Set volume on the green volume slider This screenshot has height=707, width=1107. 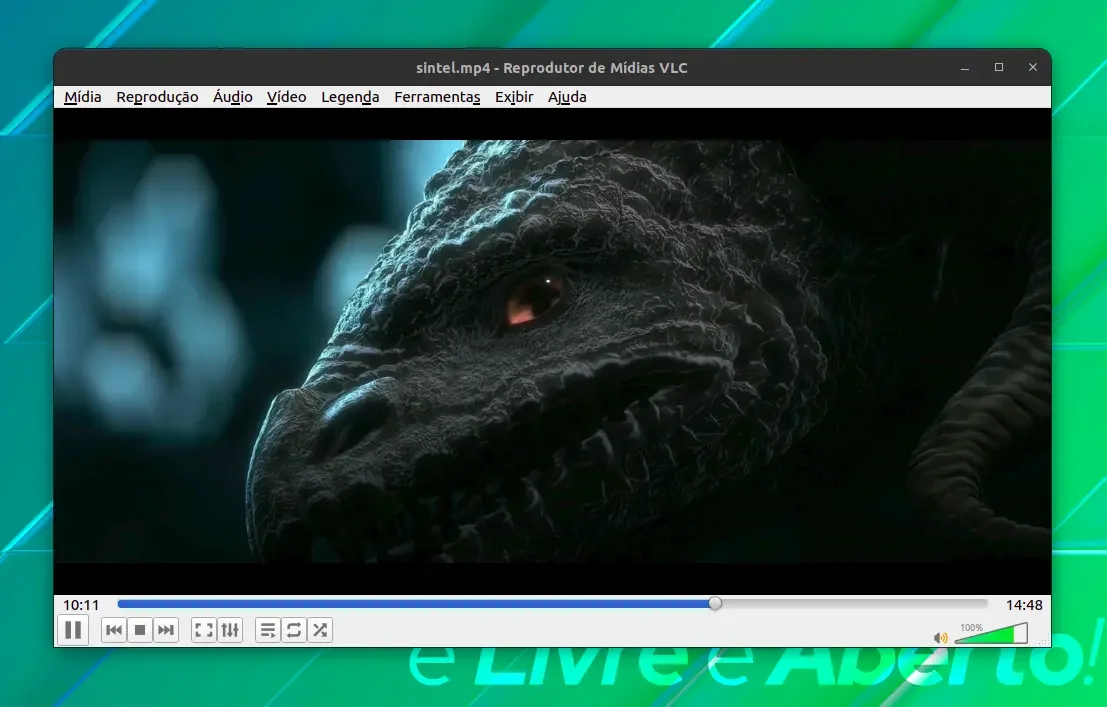[991, 634]
